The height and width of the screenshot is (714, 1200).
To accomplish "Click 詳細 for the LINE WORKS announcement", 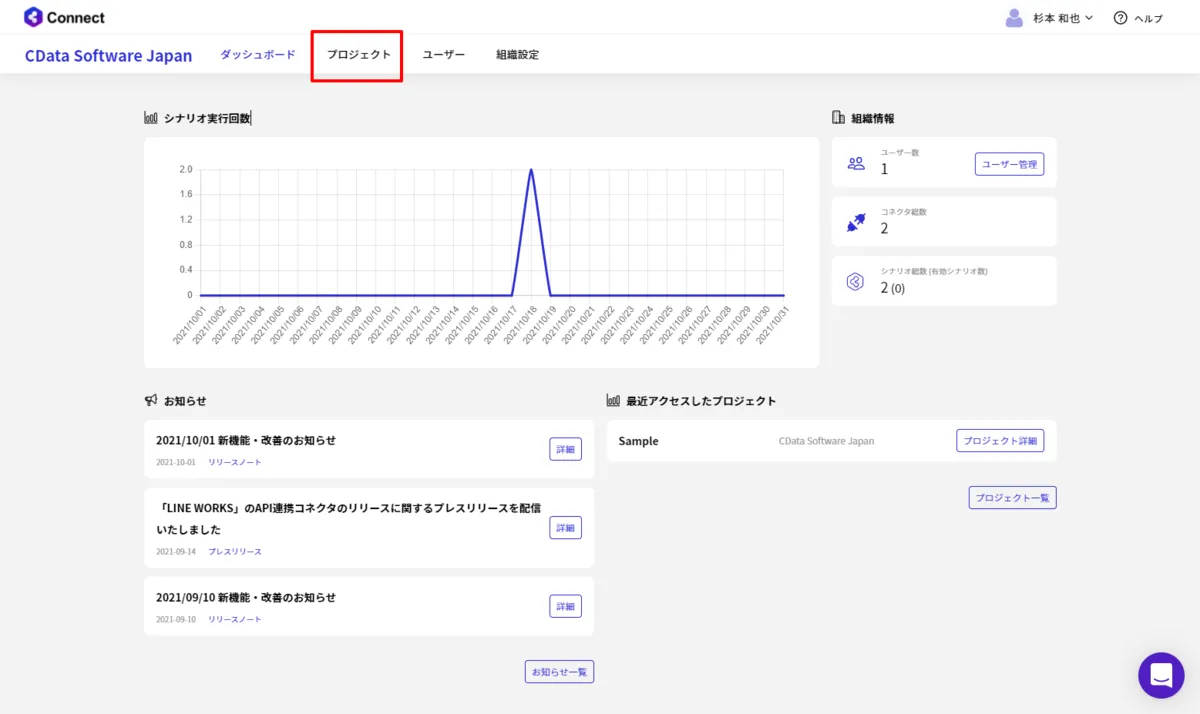I will click(565, 528).
